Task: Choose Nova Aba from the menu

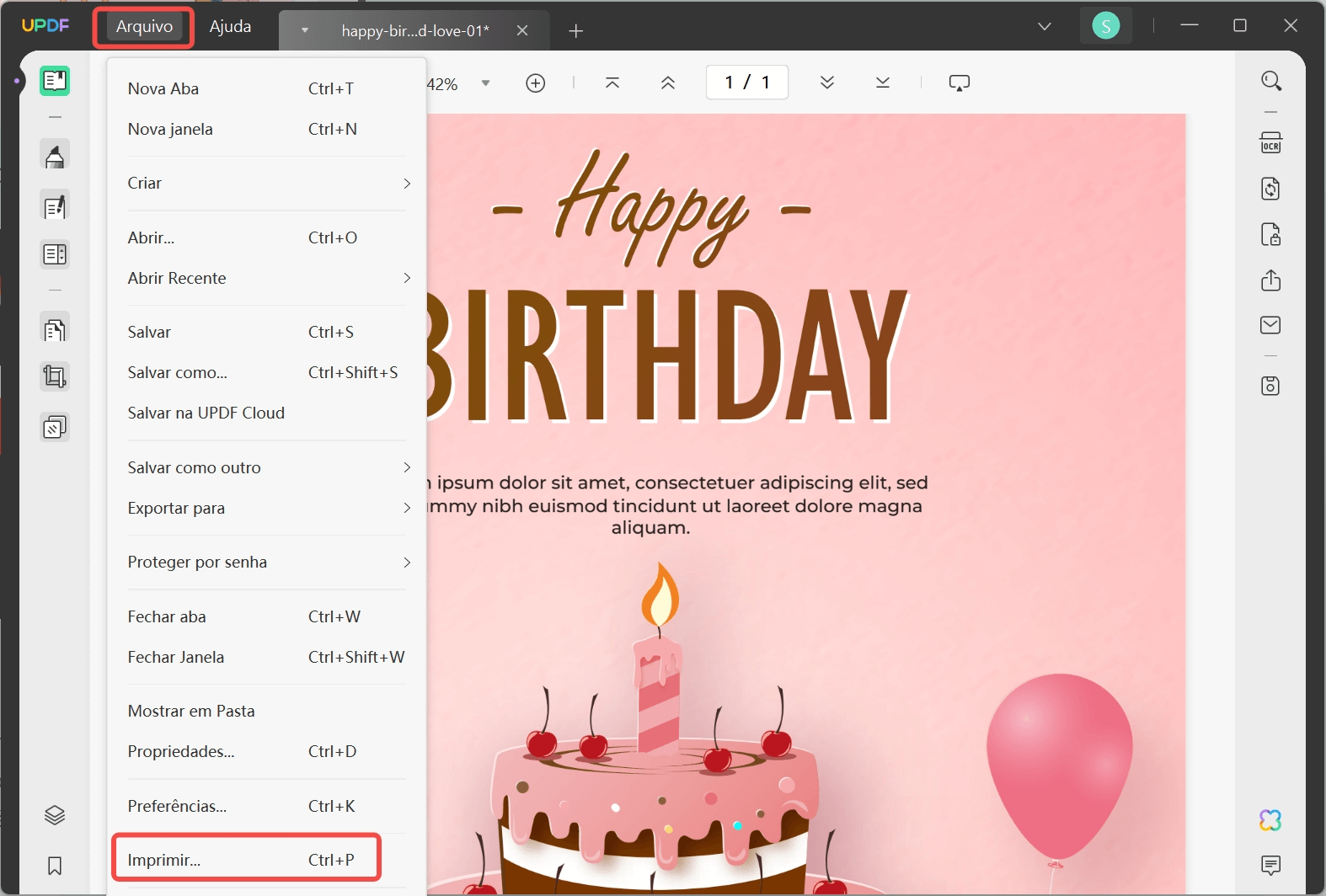Action: click(x=267, y=88)
